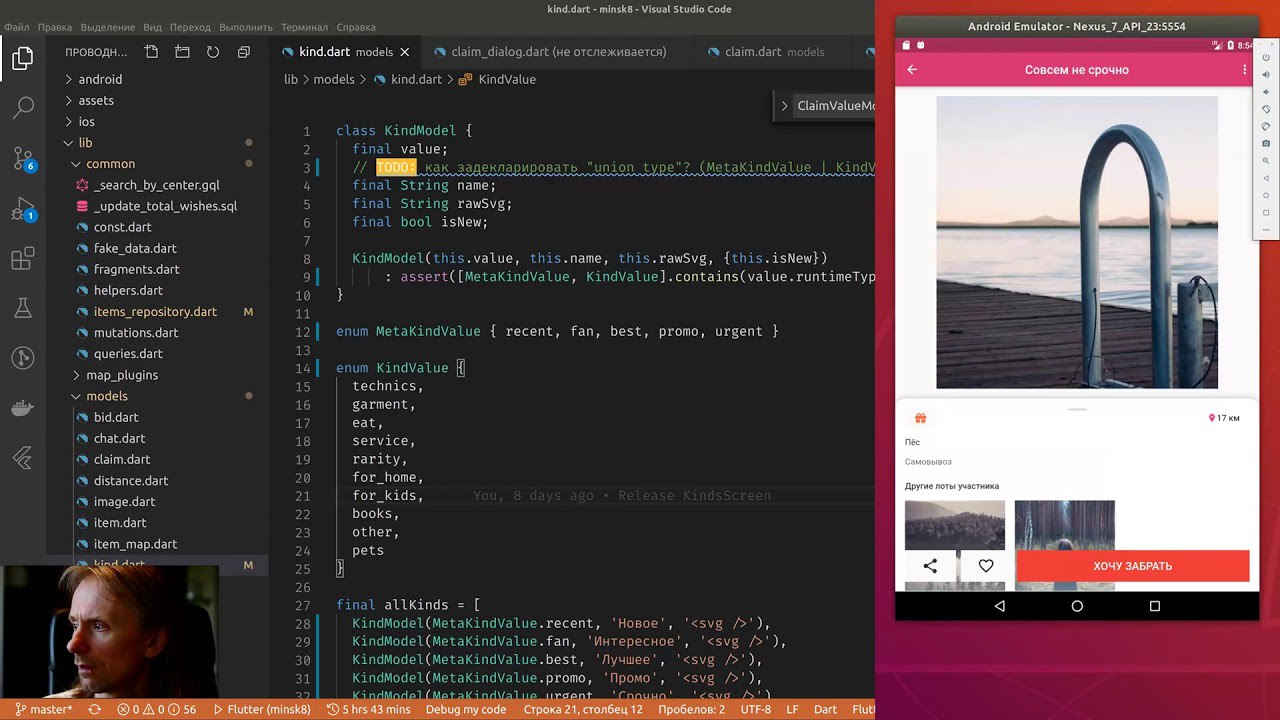The image size is (1280, 720).
Task: Close the kind.dart editor tab
Action: pyautogui.click(x=405, y=52)
